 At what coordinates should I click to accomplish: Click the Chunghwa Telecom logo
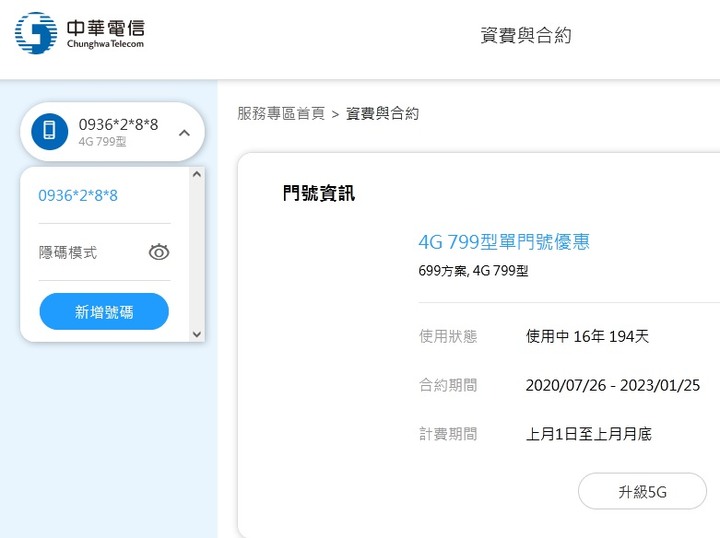coord(80,33)
